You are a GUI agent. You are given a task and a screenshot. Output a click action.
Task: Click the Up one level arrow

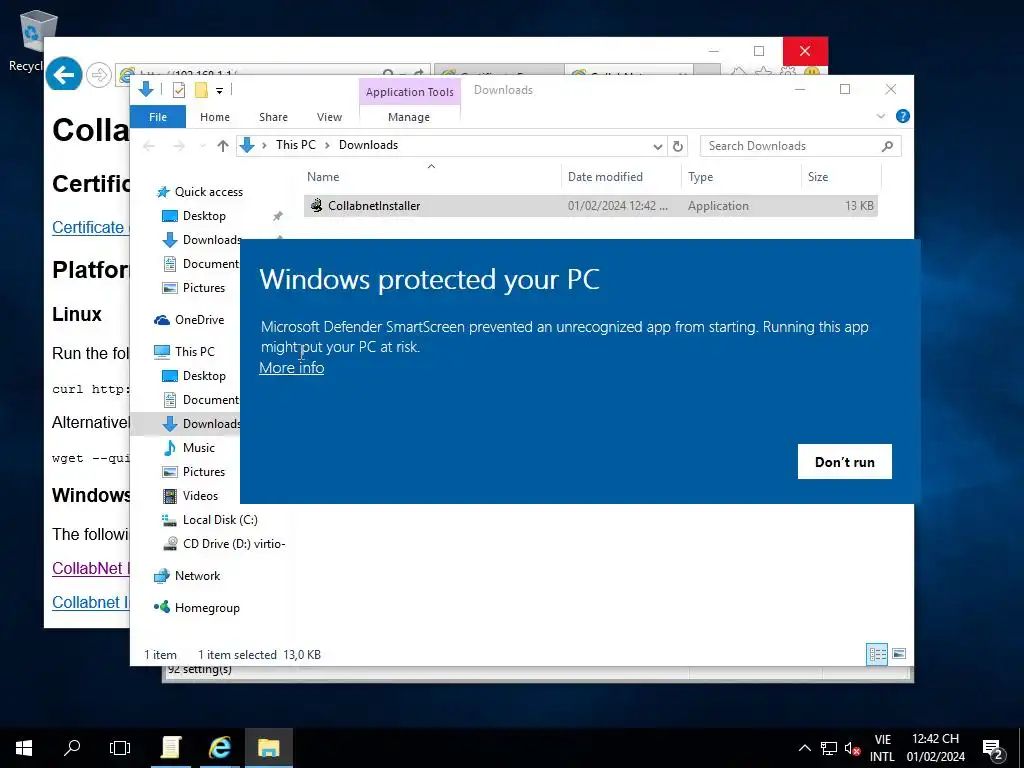coord(223,146)
